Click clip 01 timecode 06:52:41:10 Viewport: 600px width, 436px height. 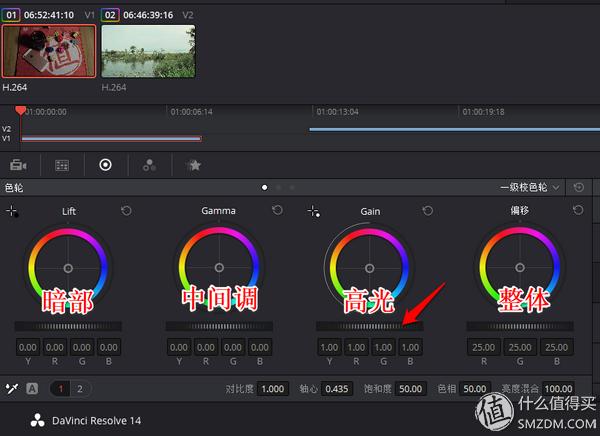pyautogui.click(x=49, y=15)
